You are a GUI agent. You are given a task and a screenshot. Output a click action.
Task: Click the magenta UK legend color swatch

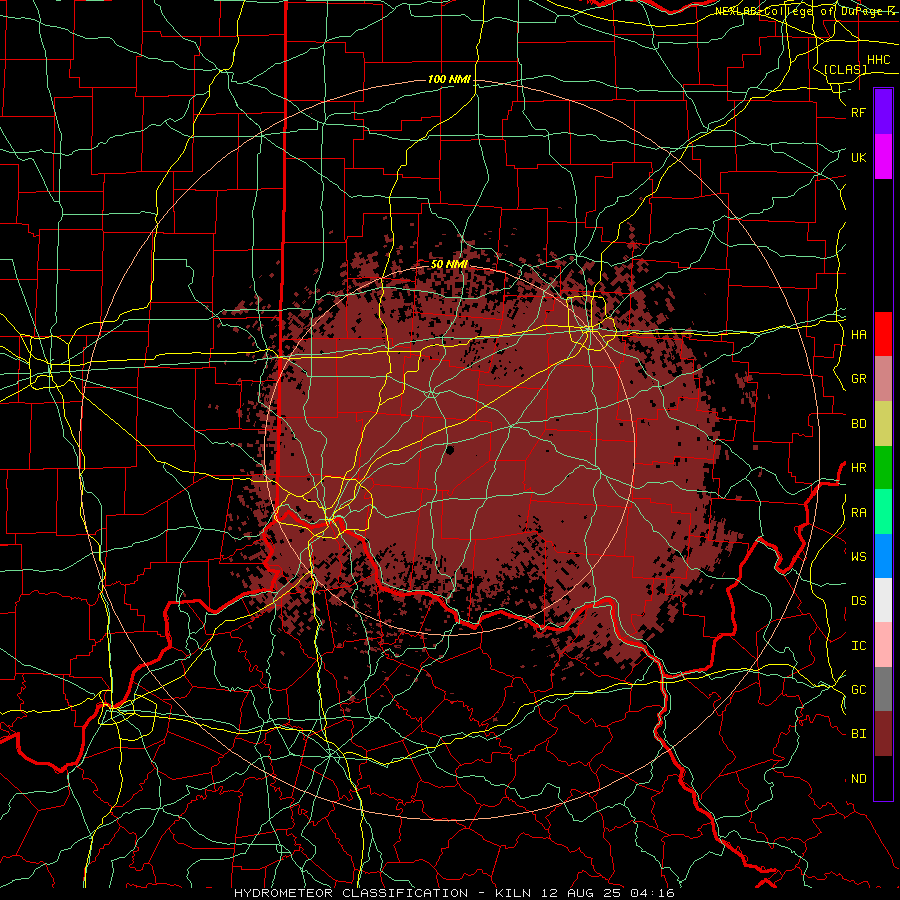(x=883, y=157)
